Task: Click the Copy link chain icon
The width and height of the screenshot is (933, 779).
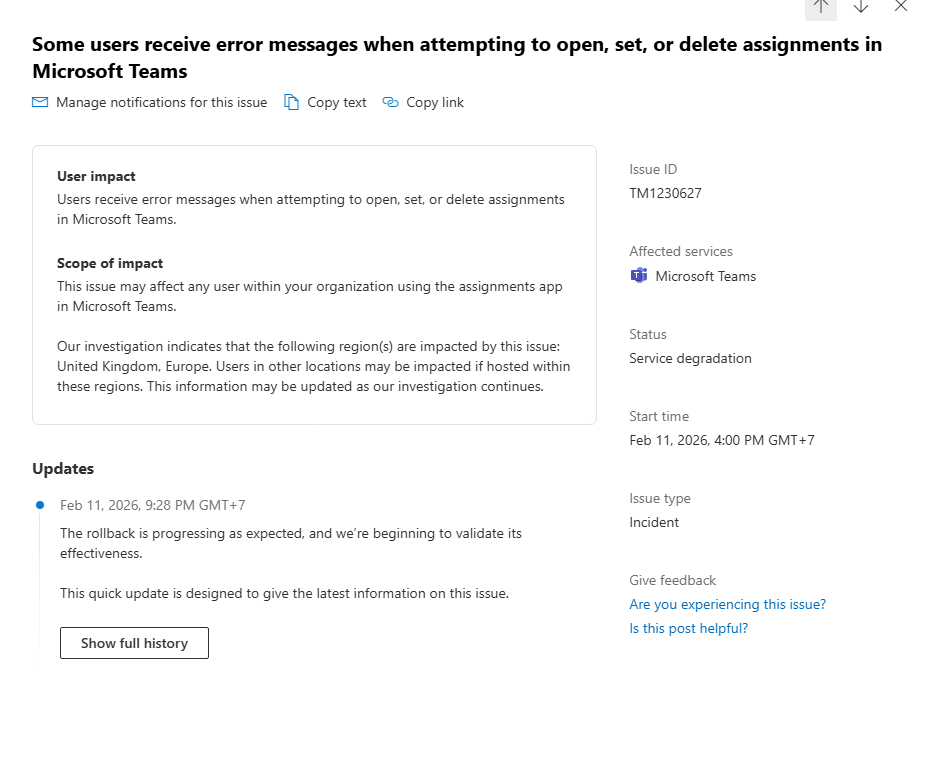Action: point(391,102)
